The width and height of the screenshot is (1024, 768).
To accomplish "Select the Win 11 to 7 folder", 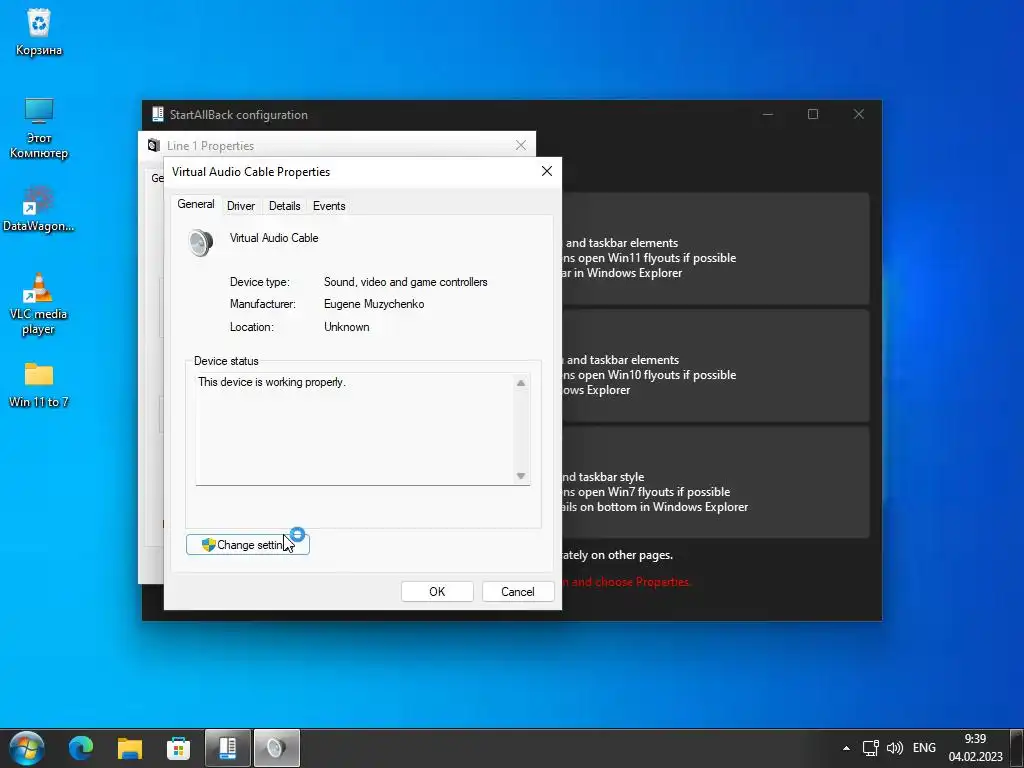I will [39, 385].
